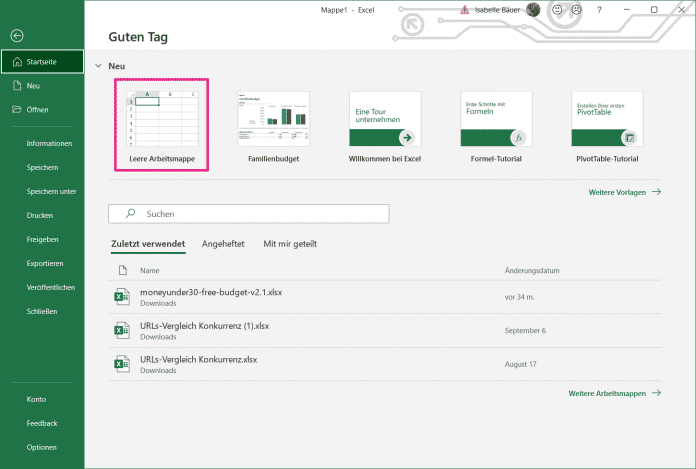The width and height of the screenshot is (696, 469).
Task: Open Drucken in the sidebar
Action: [x=42, y=215]
